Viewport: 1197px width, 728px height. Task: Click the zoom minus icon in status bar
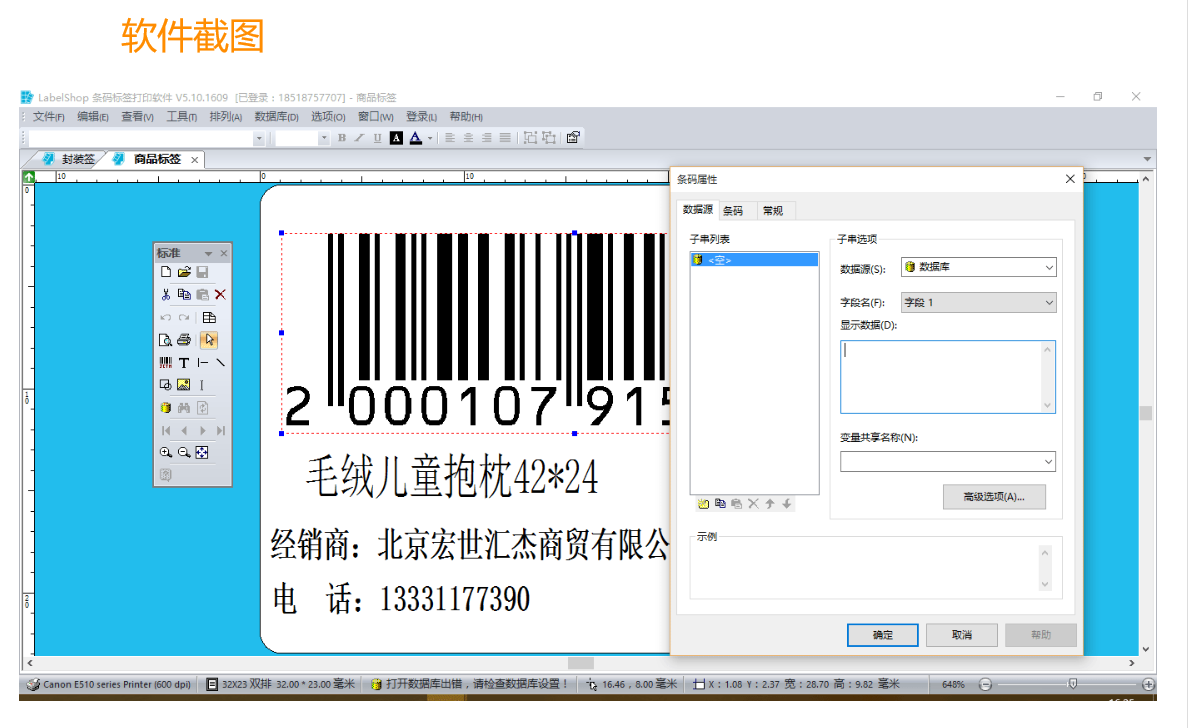(x=986, y=685)
